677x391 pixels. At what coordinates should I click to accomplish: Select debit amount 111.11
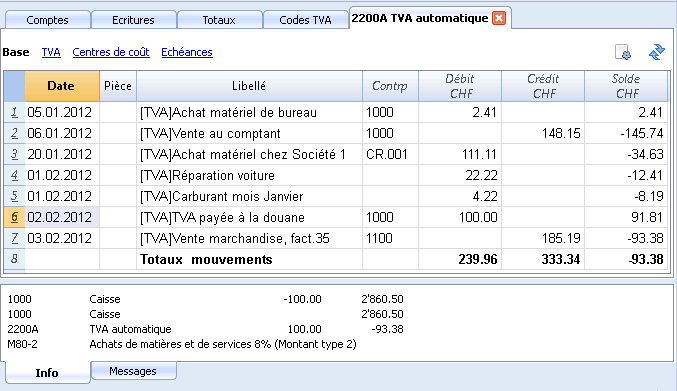pyautogui.click(x=460, y=154)
